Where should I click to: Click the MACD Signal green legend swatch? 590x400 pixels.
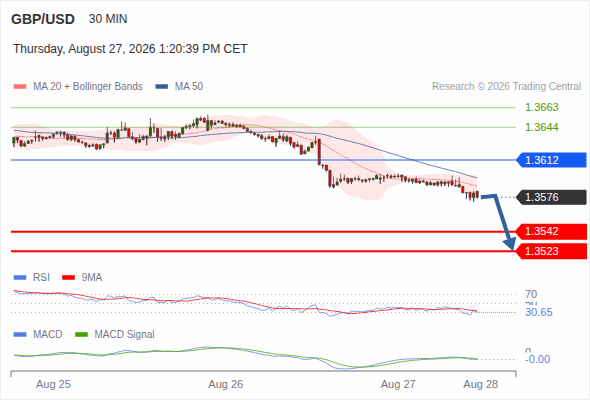[x=81, y=335]
